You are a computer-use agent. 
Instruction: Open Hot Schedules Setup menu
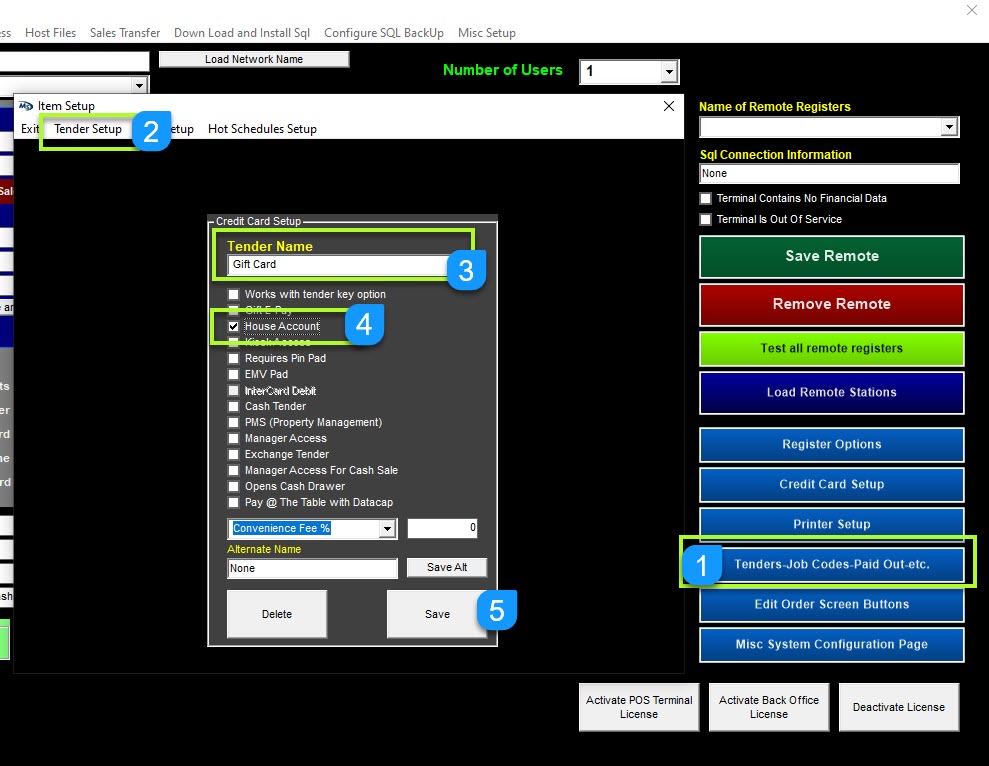pyautogui.click(x=262, y=129)
